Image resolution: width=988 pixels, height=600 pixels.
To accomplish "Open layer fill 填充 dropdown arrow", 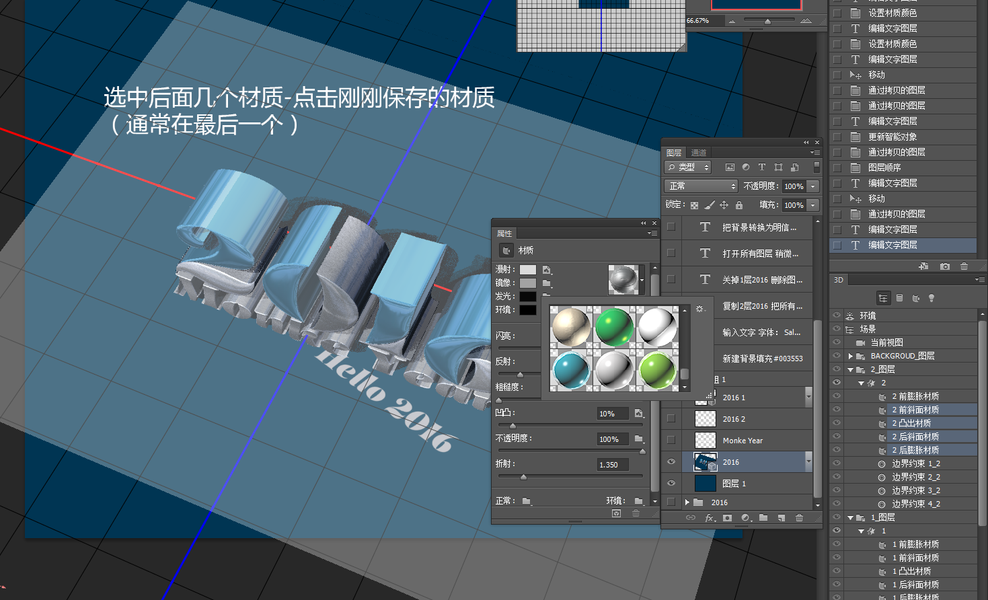I will (813, 205).
